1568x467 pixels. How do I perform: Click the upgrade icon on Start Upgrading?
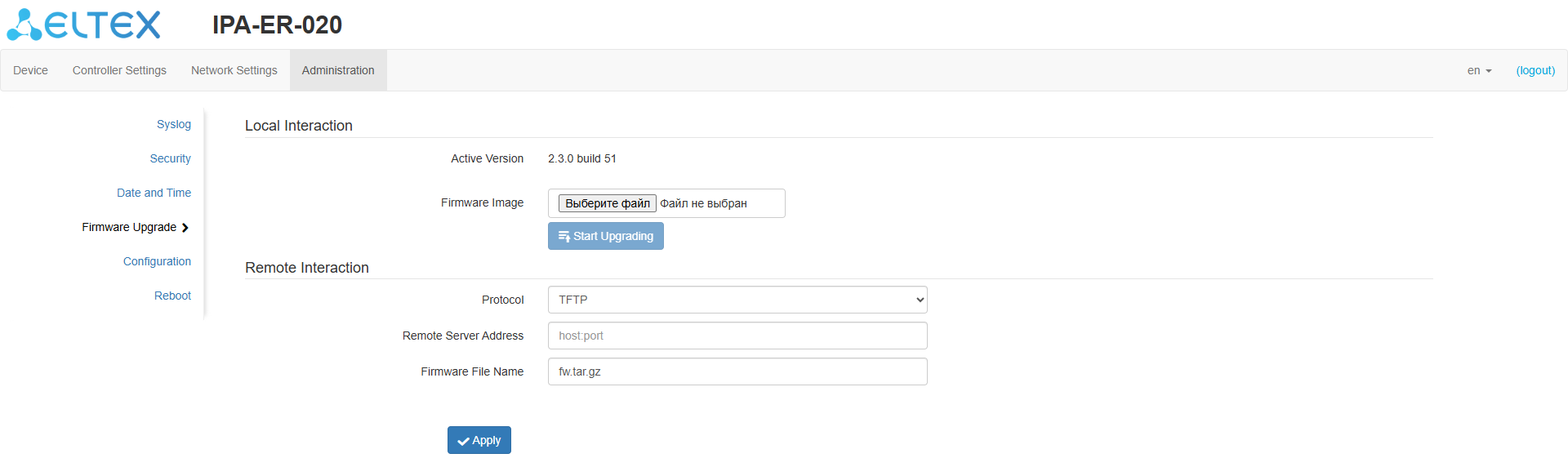563,237
